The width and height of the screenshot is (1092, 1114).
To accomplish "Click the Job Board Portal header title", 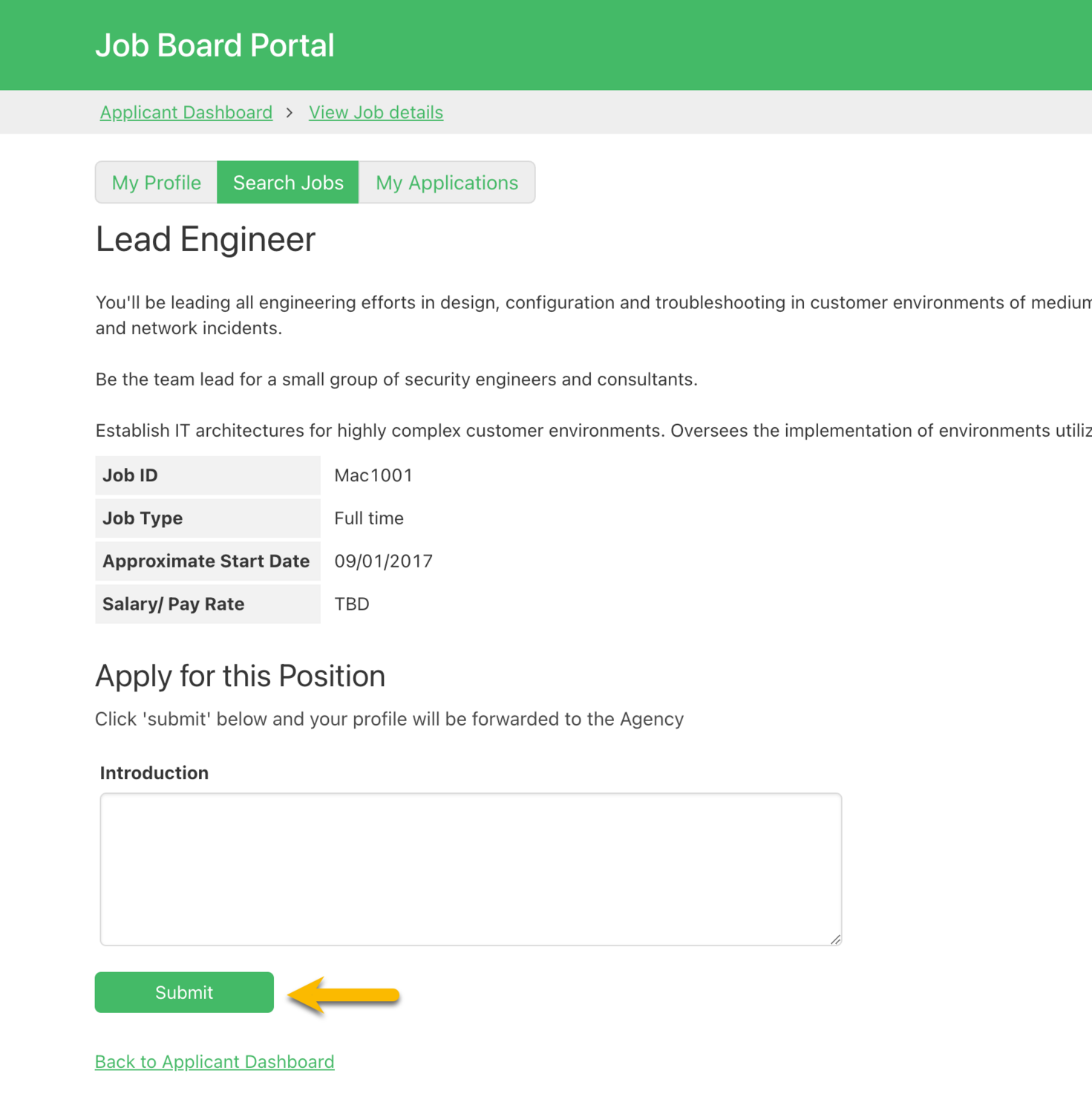I will pyautogui.click(x=215, y=45).
